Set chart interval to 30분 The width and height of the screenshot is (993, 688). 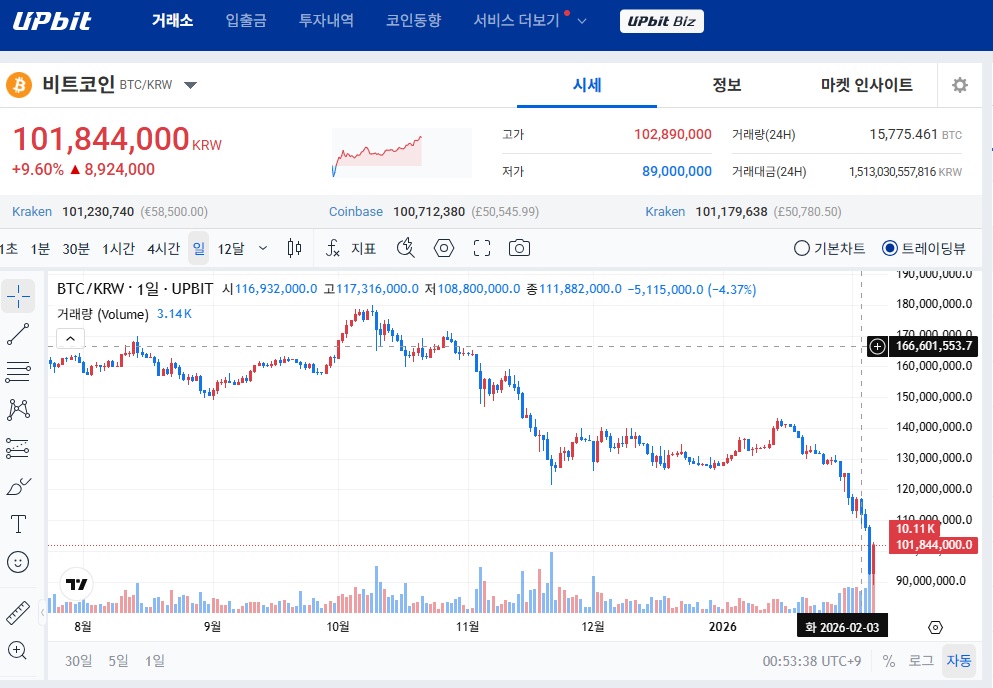coord(76,249)
